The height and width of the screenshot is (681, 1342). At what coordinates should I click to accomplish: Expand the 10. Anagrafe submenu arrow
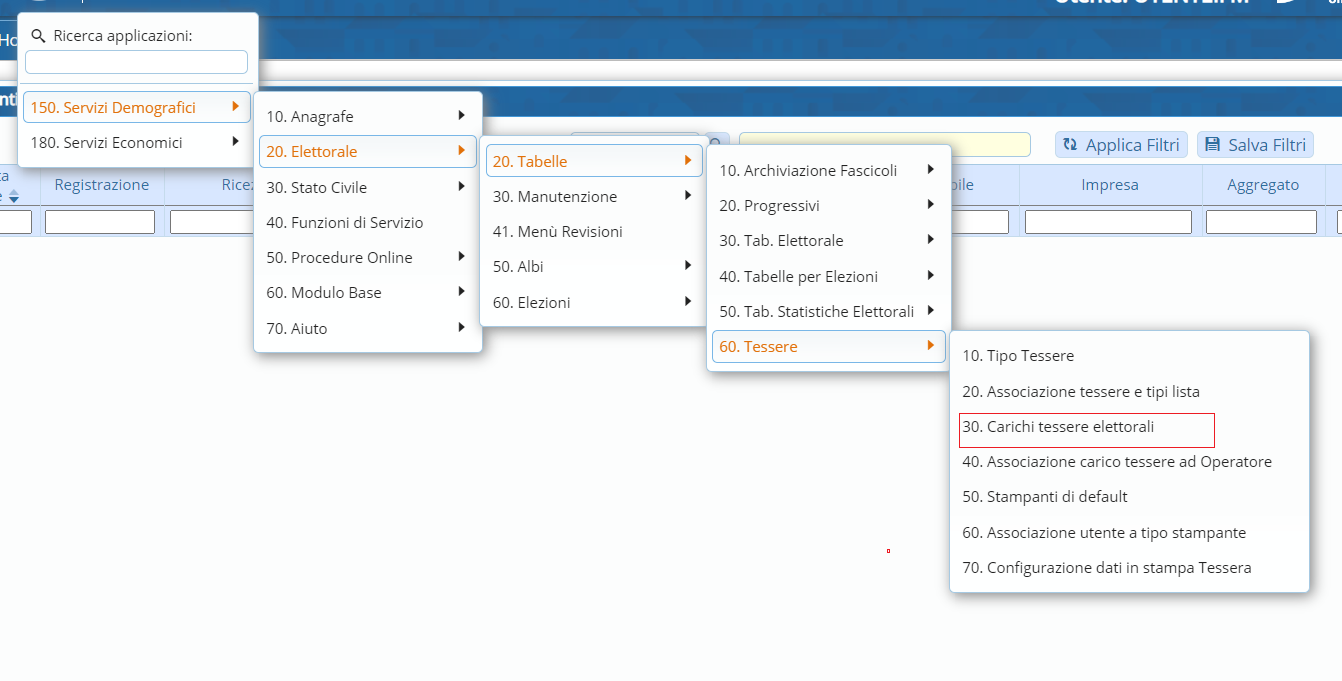point(461,116)
